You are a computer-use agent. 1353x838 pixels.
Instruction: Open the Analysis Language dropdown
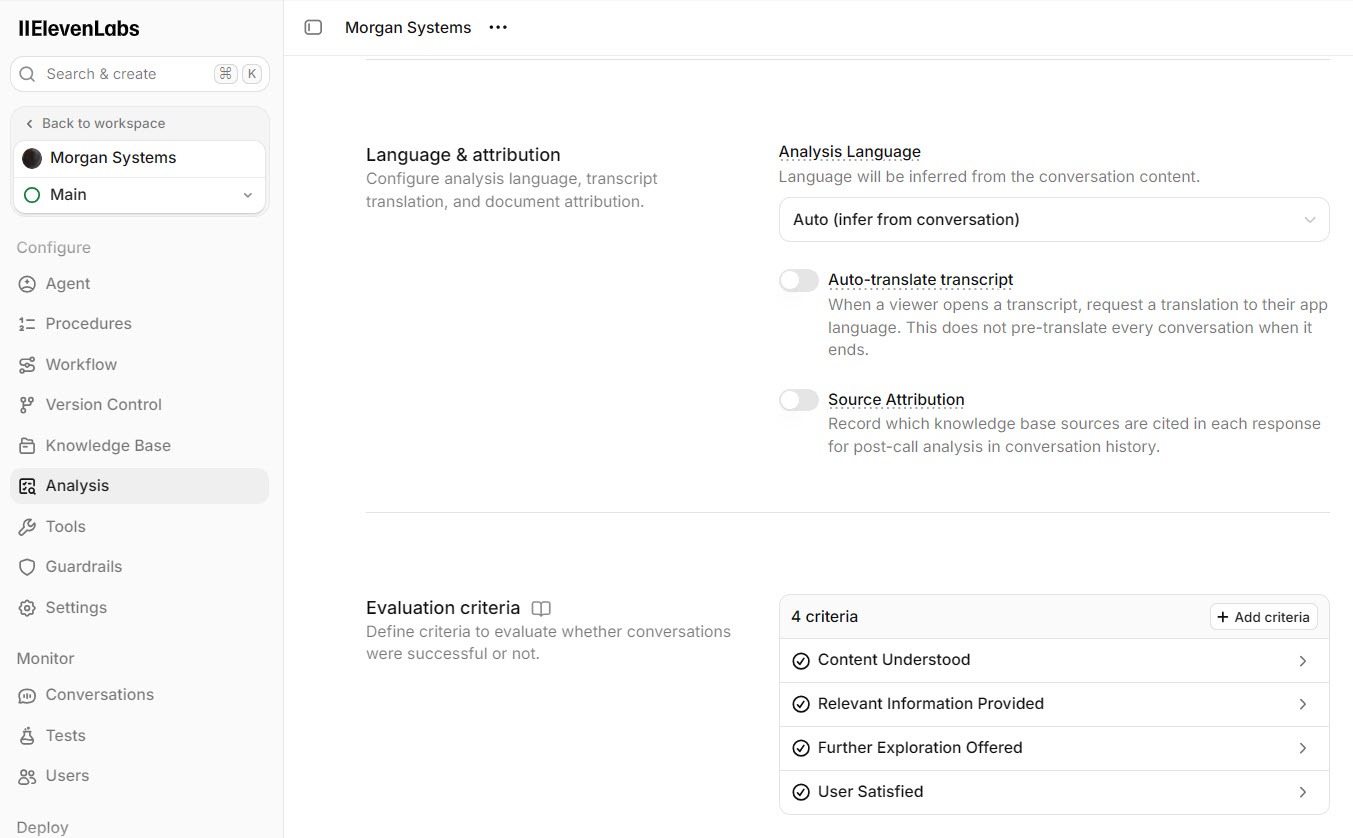pyautogui.click(x=1054, y=219)
